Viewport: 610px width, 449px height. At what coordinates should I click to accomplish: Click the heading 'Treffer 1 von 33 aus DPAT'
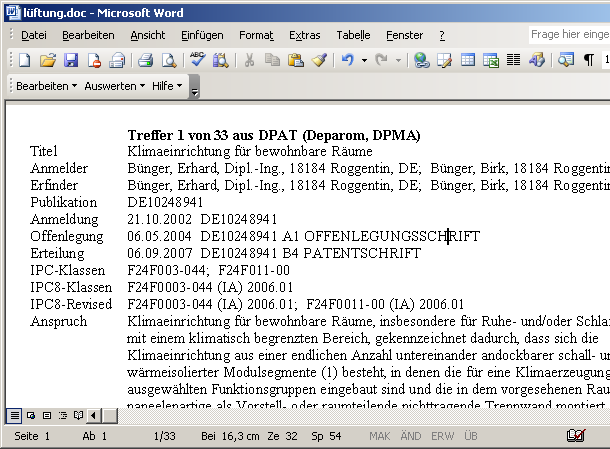(x=274, y=135)
